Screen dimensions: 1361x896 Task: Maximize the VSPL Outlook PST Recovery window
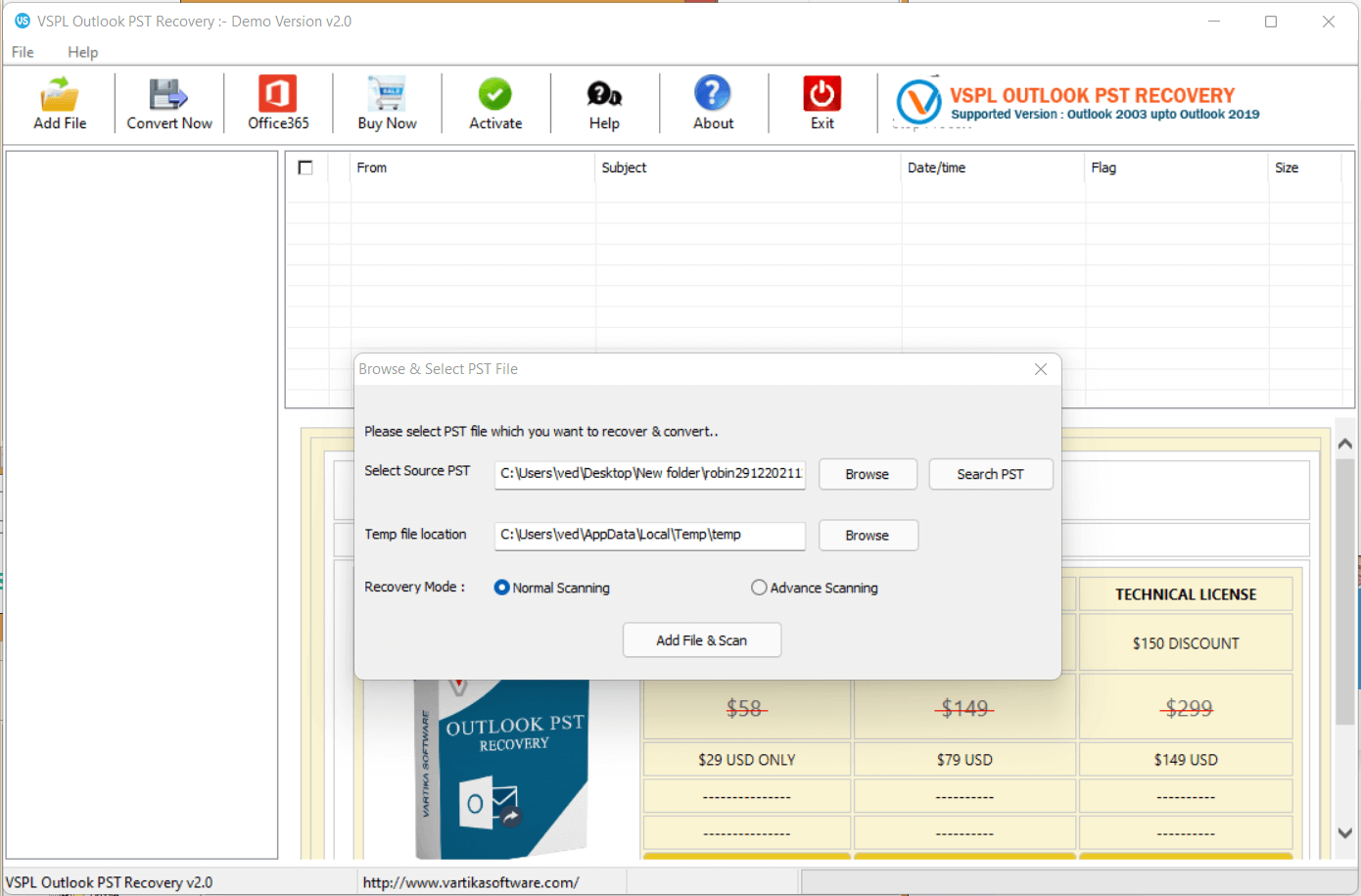(x=1271, y=22)
